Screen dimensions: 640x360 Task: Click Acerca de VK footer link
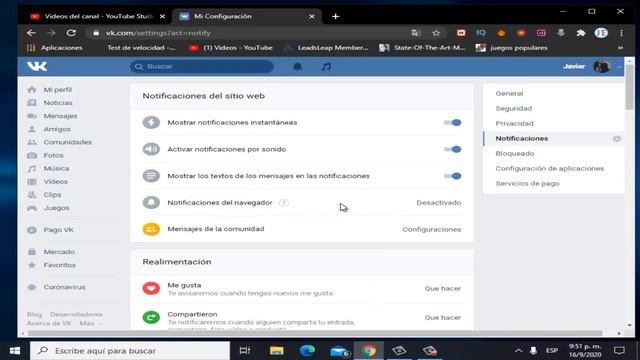coord(49,323)
